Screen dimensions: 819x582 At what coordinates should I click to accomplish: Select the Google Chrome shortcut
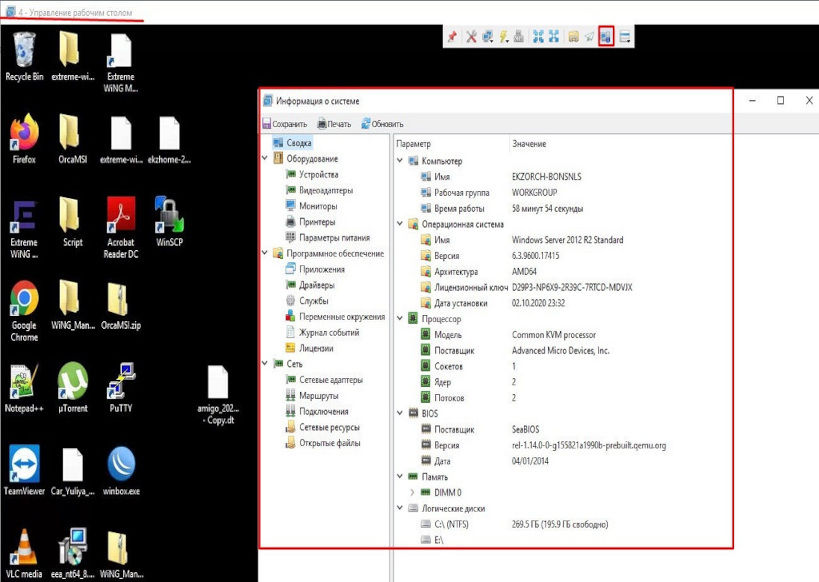pyautogui.click(x=24, y=311)
